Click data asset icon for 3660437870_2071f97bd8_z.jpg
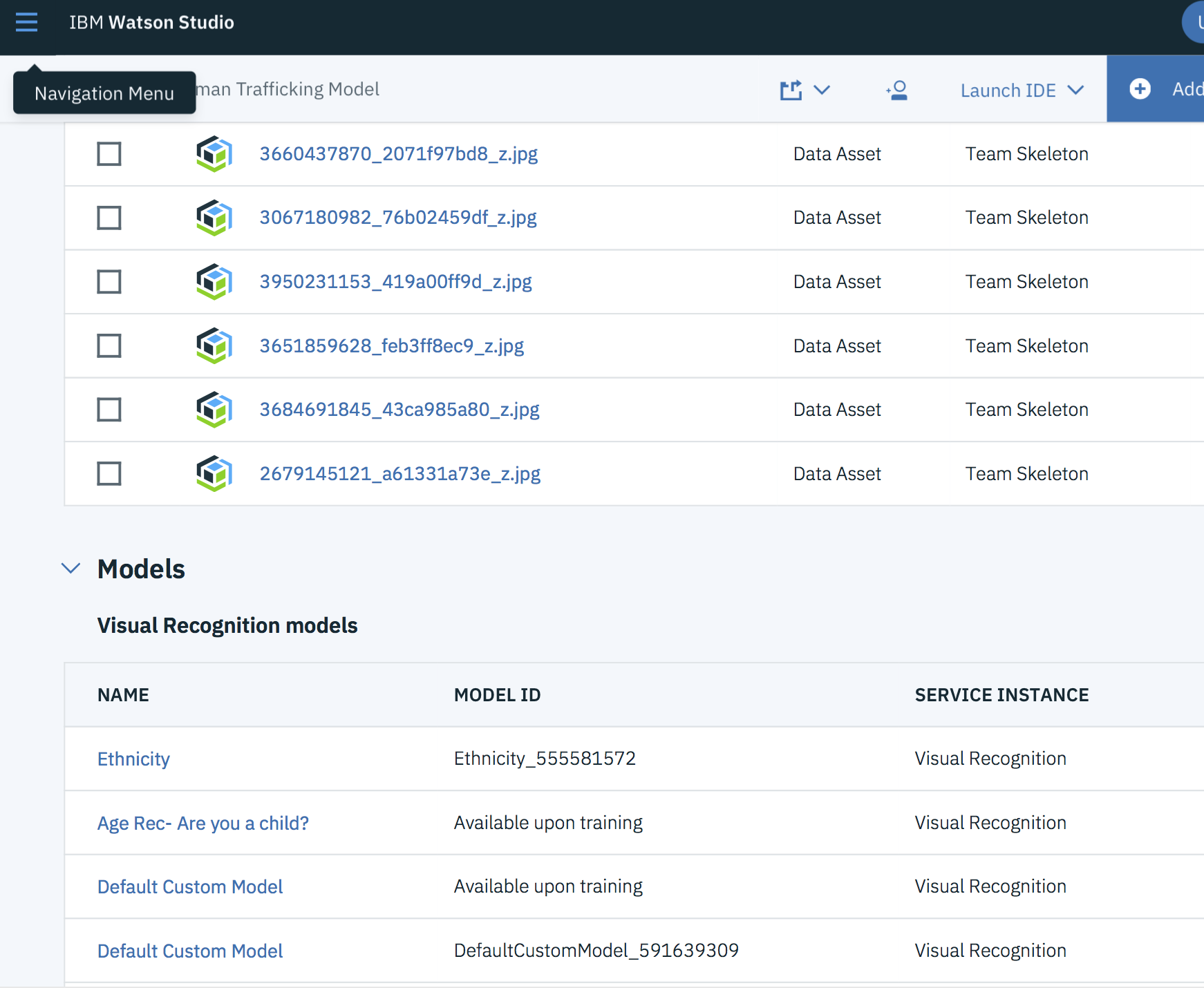Screen dimensions: 1204x988 [214, 153]
